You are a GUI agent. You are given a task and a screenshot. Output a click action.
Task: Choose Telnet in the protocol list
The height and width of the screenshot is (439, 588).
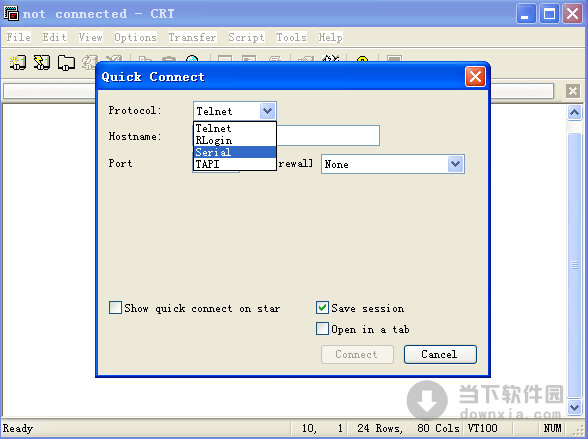pyautogui.click(x=235, y=128)
